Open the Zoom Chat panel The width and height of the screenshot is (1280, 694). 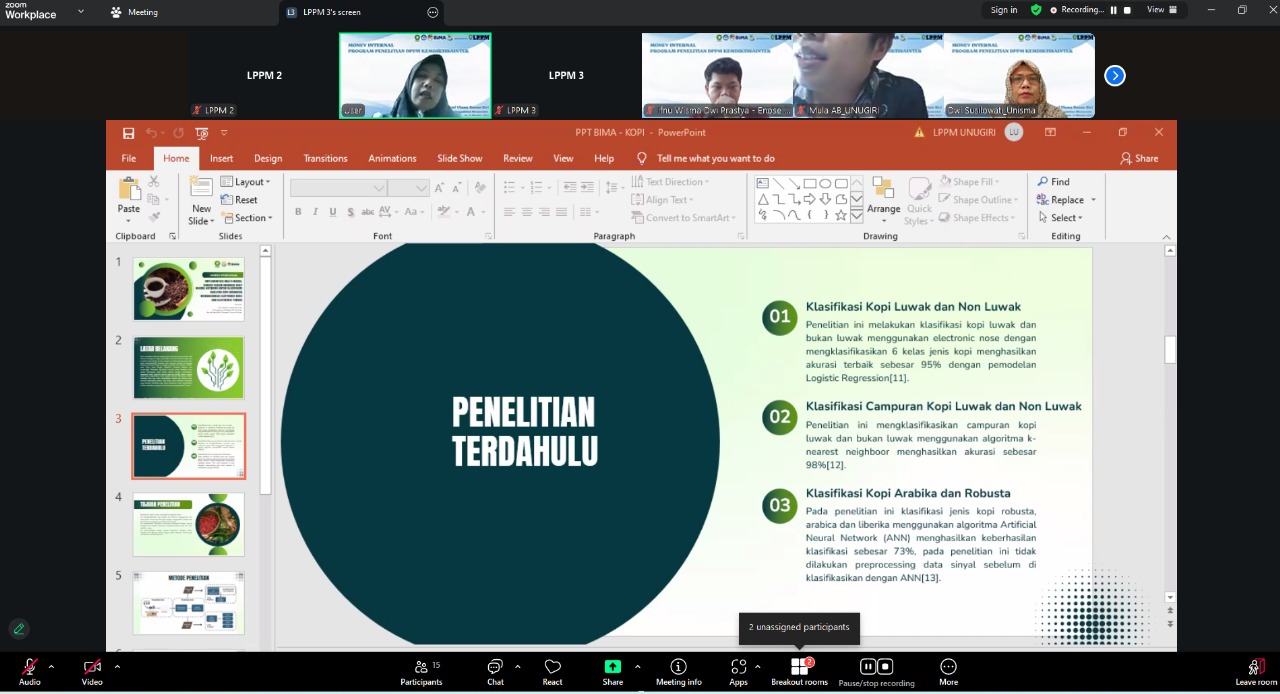(x=495, y=668)
